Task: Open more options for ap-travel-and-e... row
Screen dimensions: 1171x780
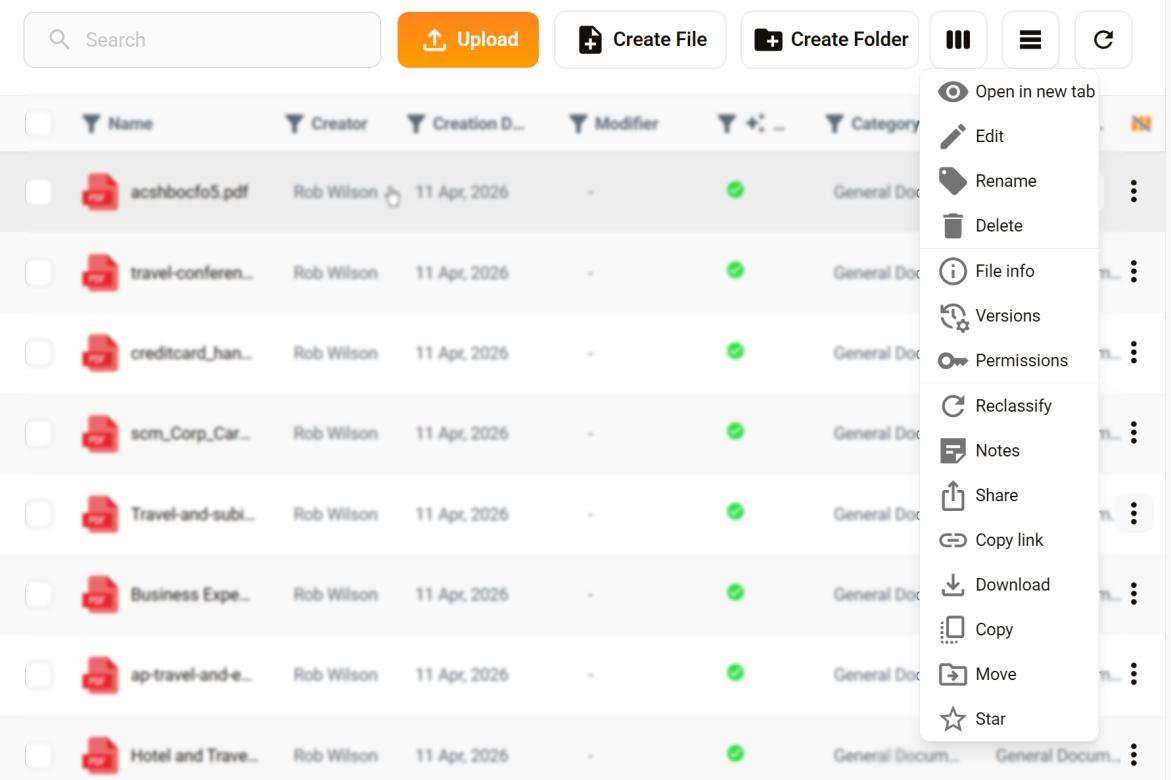Action: (1134, 674)
